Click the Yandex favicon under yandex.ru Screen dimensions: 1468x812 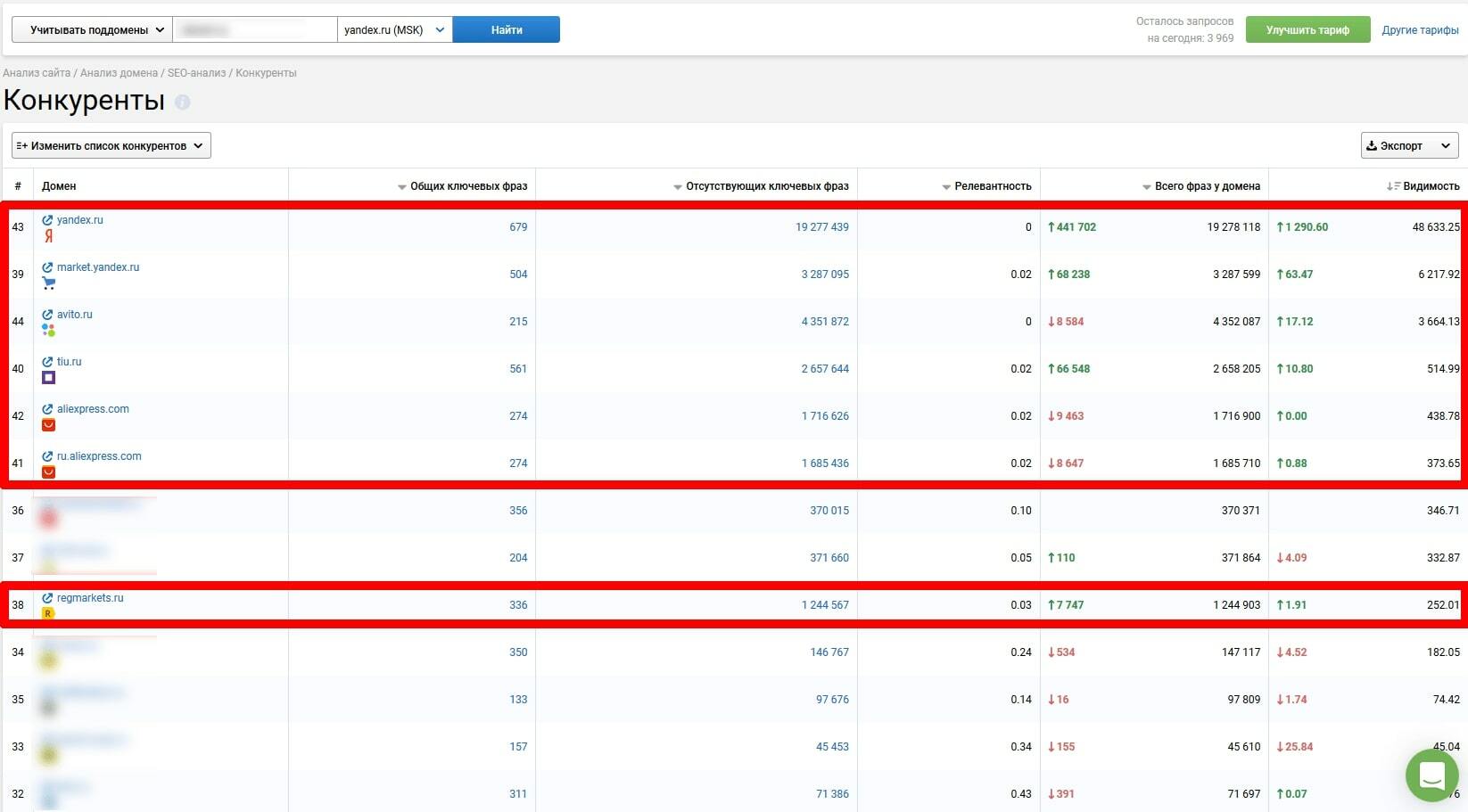click(48, 236)
